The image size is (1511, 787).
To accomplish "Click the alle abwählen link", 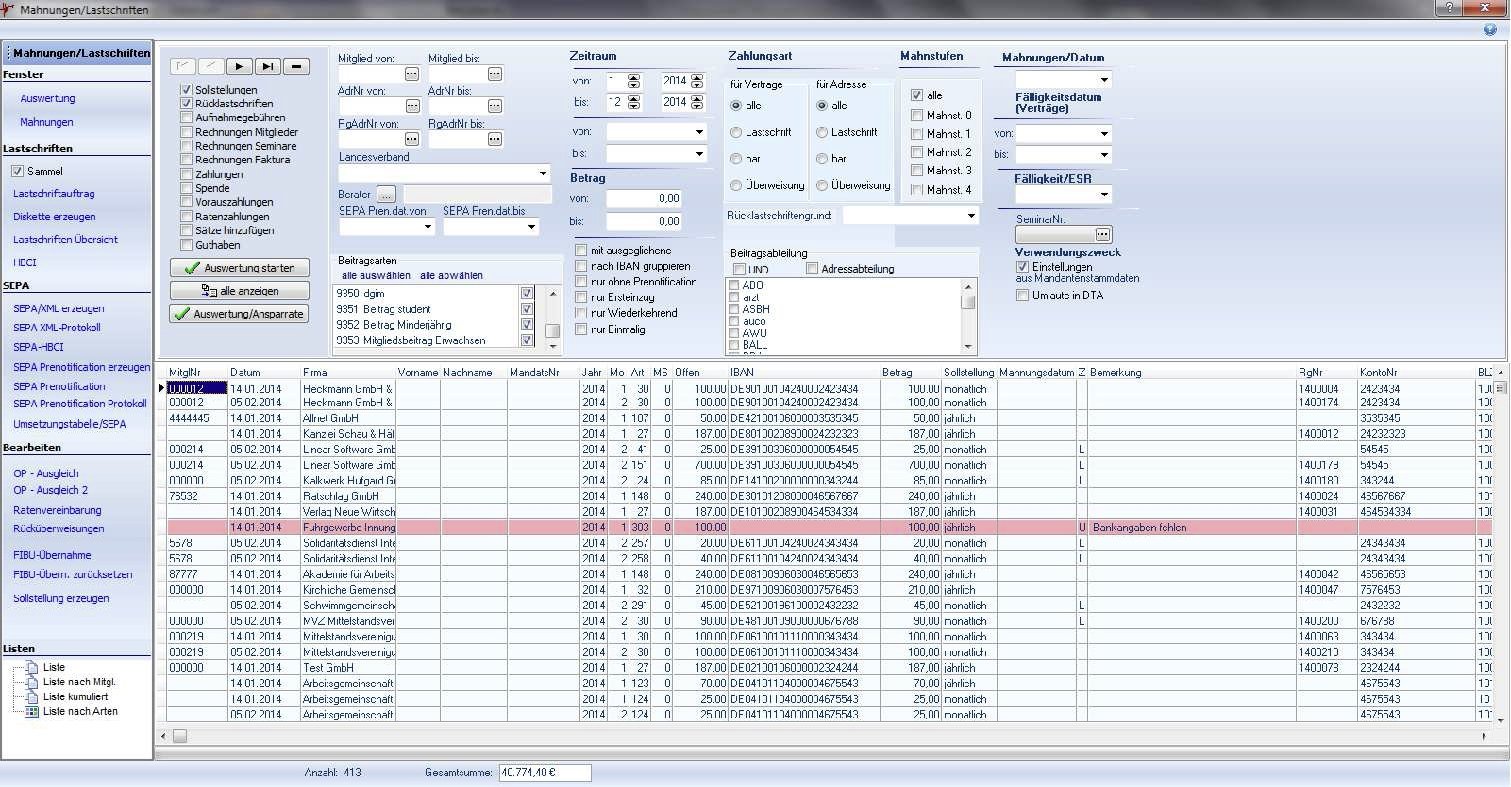I will click(x=451, y=275).
